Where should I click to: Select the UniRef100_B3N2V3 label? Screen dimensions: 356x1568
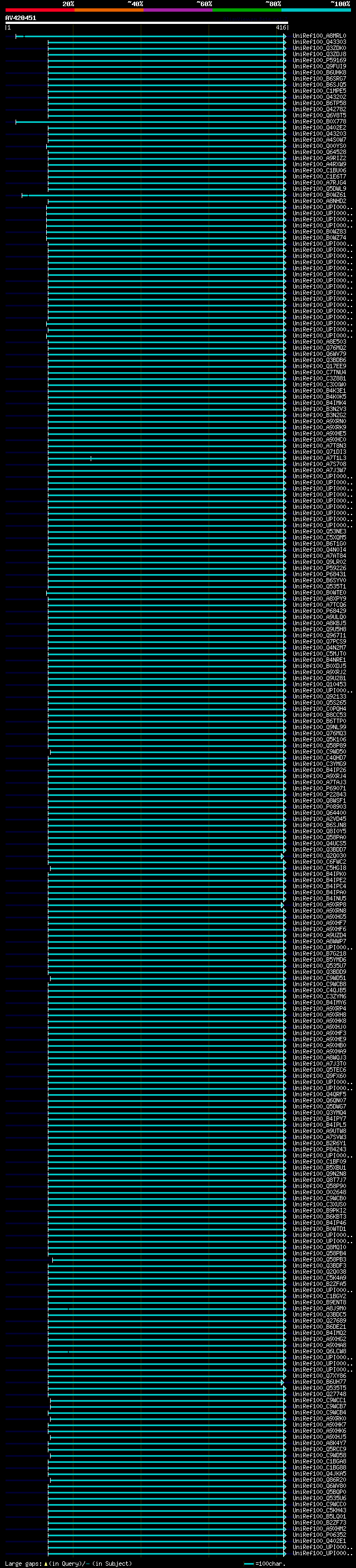click(319, 409)
